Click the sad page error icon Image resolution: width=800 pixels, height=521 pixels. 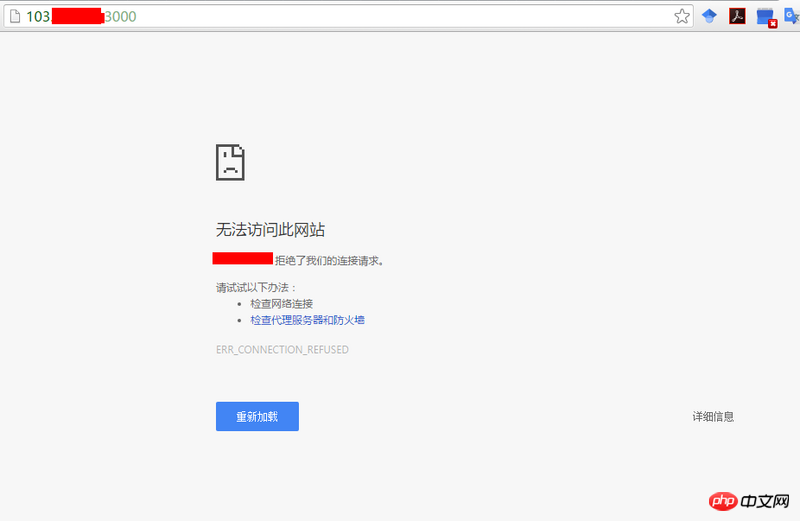click(230, 162)
